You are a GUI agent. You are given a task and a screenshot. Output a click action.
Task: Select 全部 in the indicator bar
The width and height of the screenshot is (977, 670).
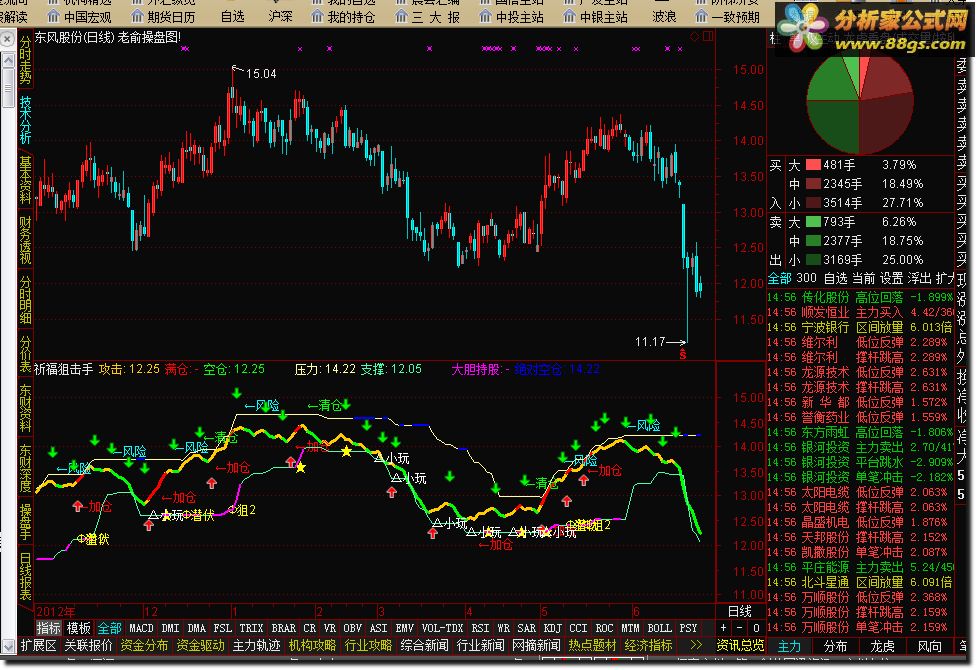click(x=109, y=628)
